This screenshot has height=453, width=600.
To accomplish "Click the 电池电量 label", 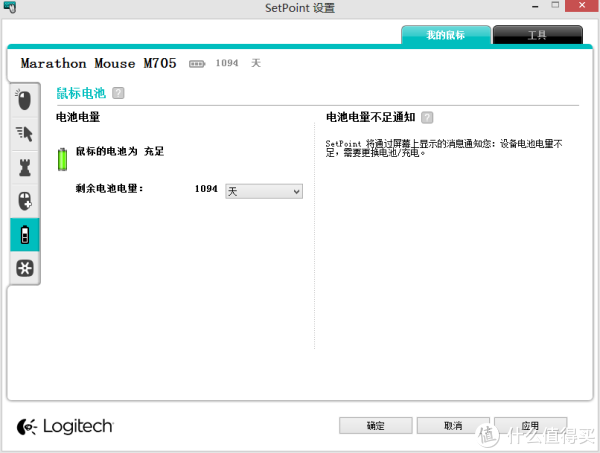I will [x=78, y=117].
